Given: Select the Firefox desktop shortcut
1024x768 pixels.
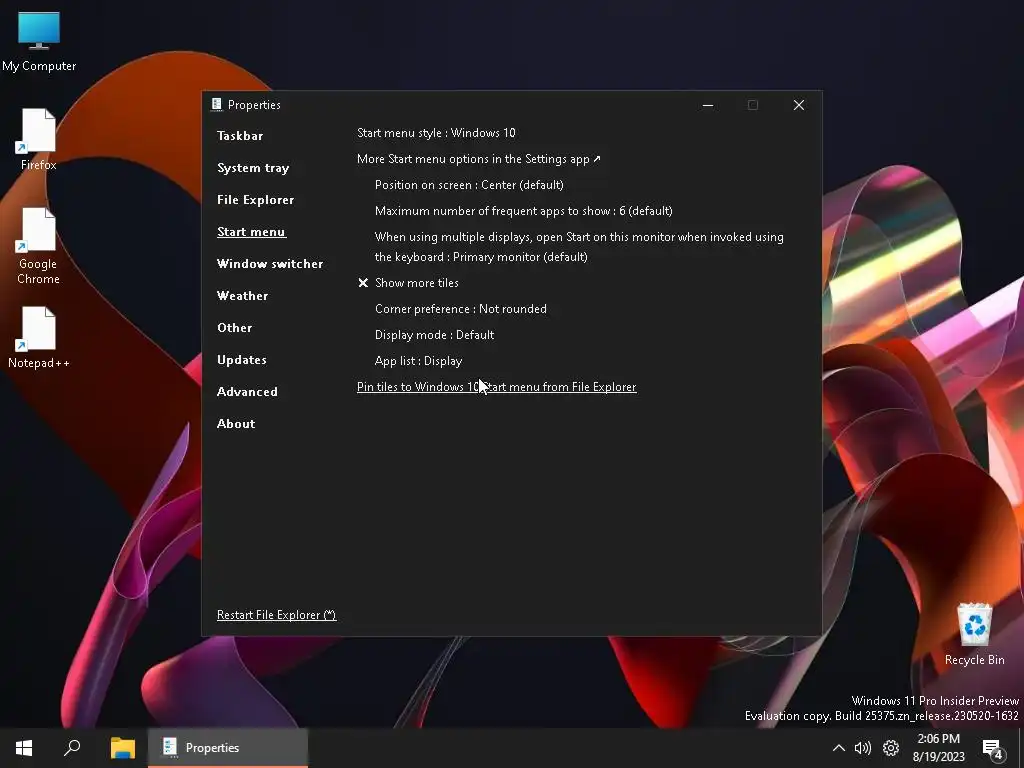Looking at the screenshot, I should 39,140.
